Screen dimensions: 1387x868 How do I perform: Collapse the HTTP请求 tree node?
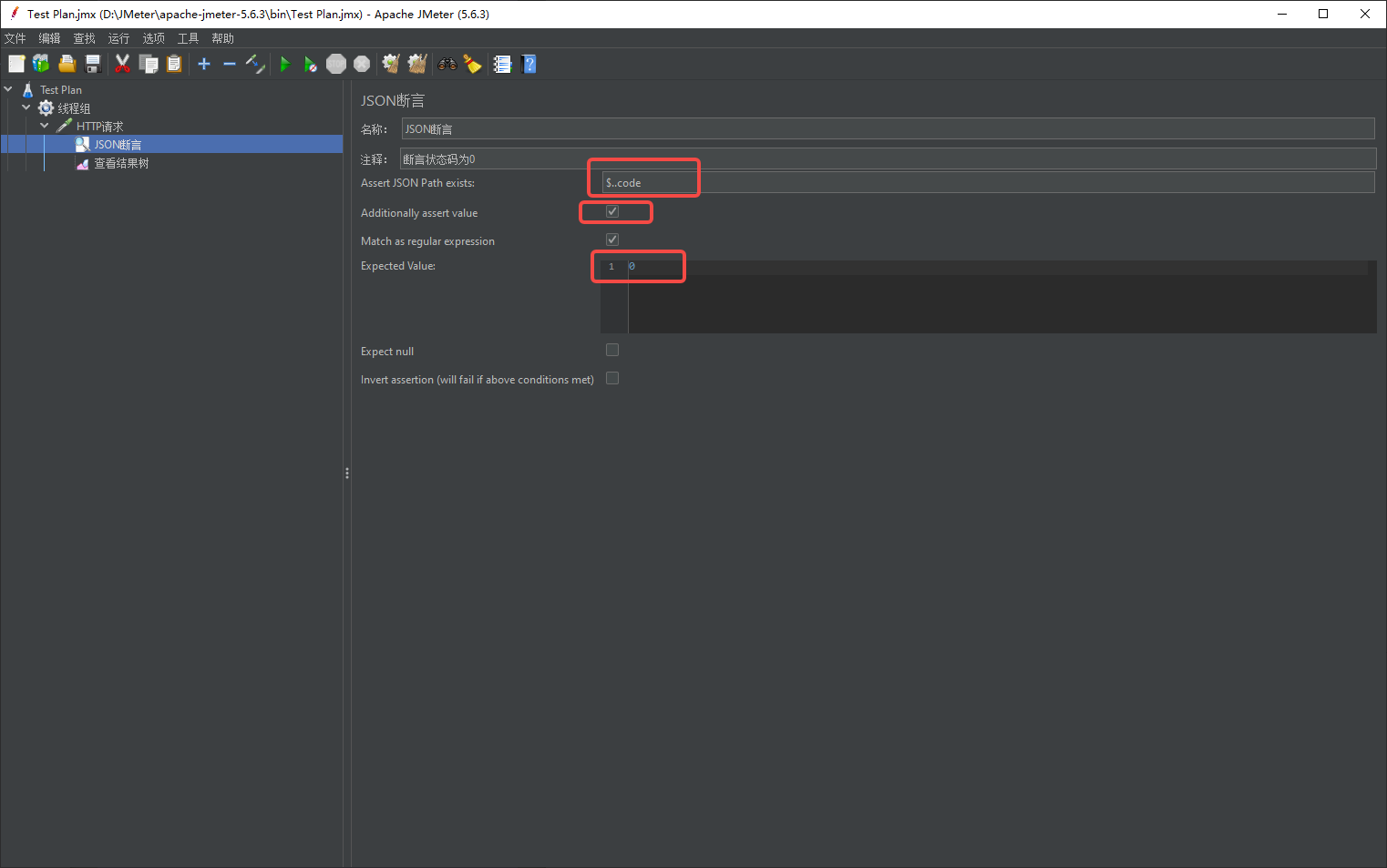[x=45, y=126]
